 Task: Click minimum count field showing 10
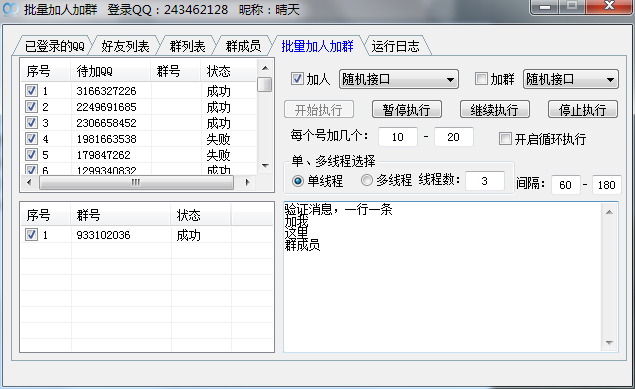398,137
